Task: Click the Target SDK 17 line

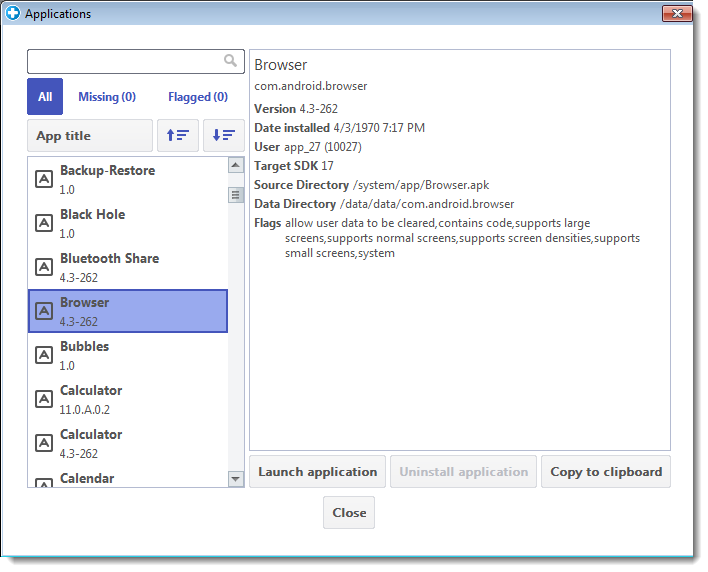Action: click(x=294, y=166)
